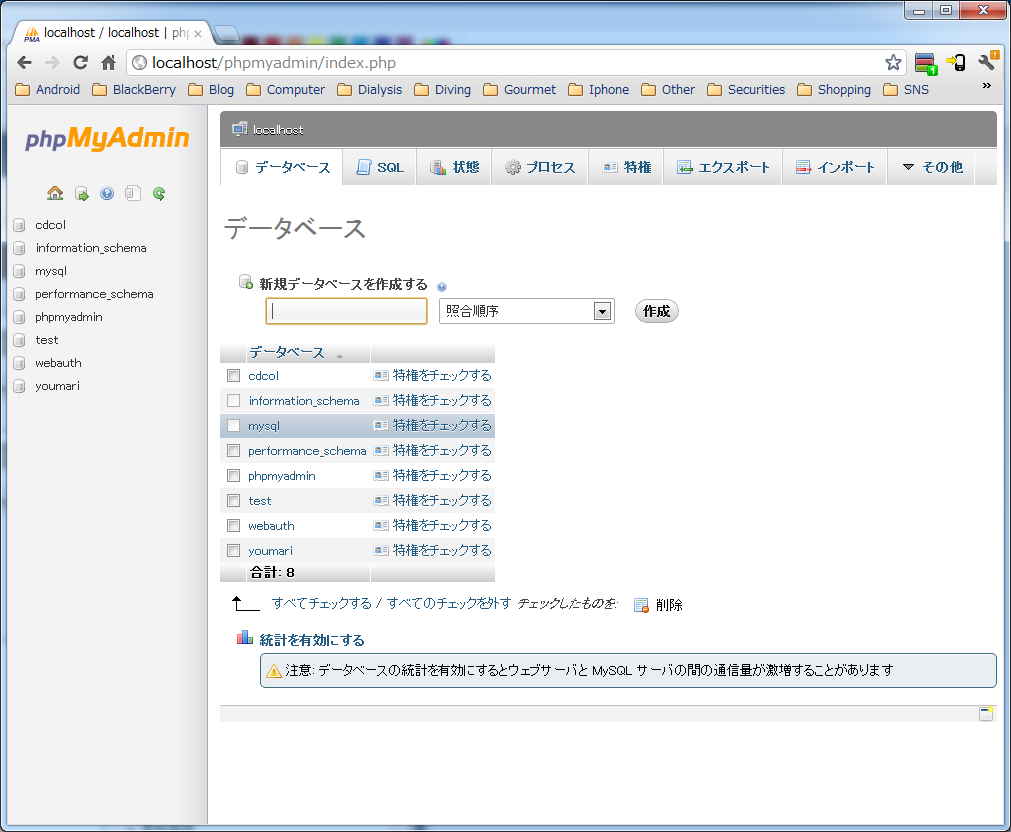Reload navigation frame with green refresh icon

click(159, 193)
